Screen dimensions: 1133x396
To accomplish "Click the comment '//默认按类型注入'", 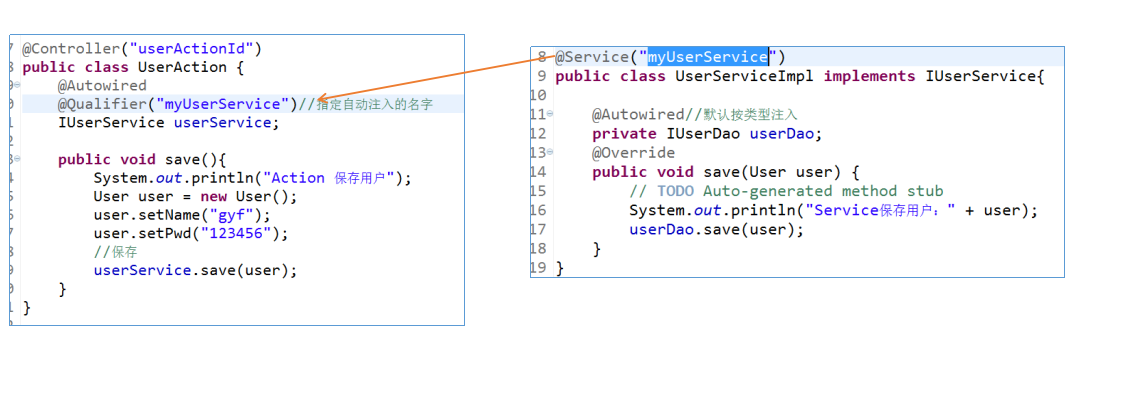I will click(x=741, y=114).
